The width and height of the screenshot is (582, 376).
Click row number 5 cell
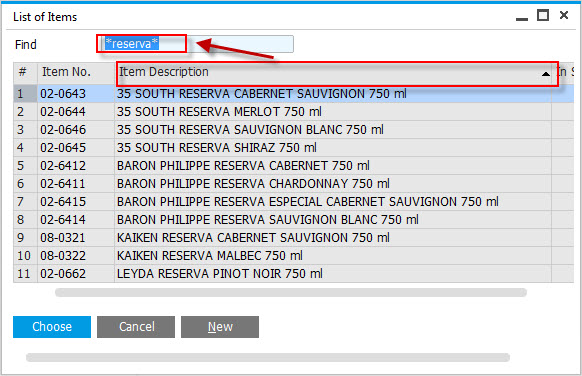point(25,166)
